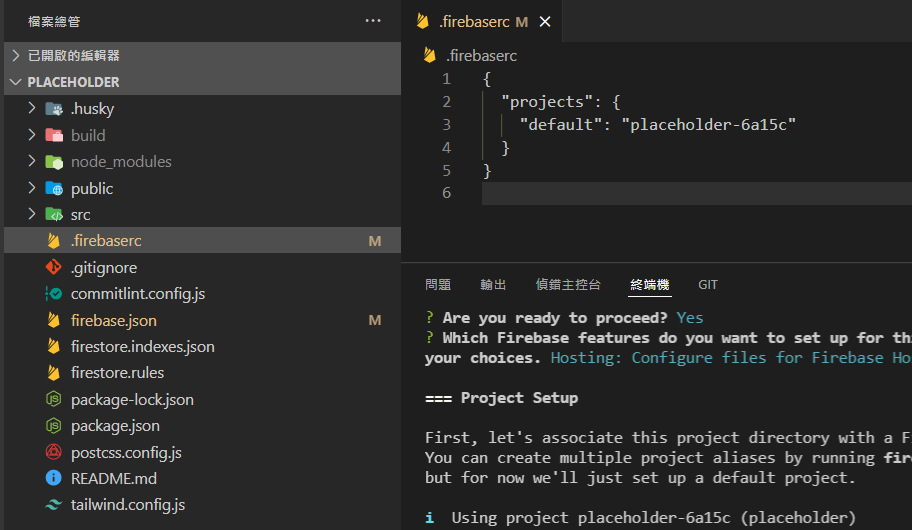Switch to the 偵錯主控台 panel tab

click(568, 285)
